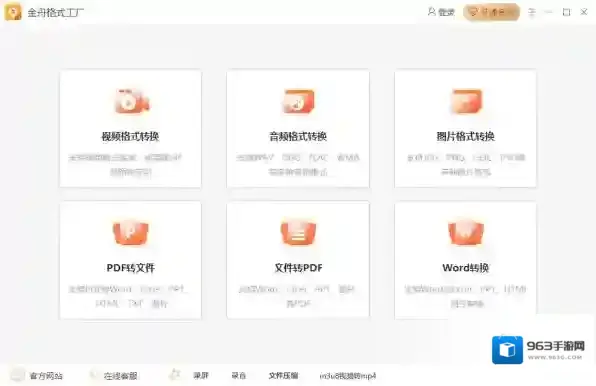Click the 文件转PDF card description text

[298, 296]
